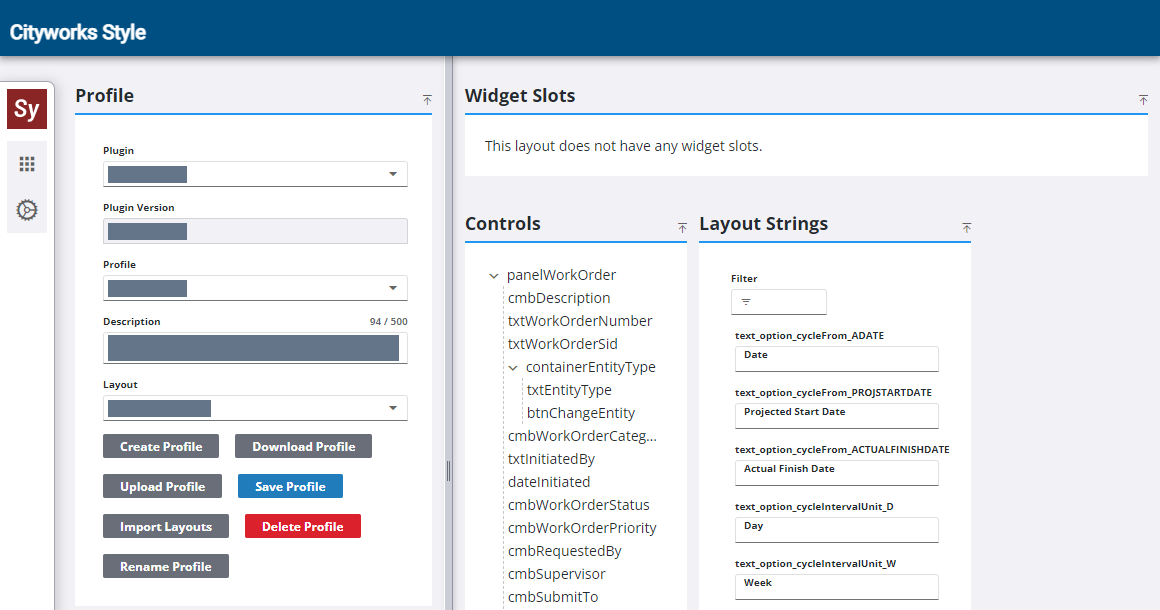
Task: Collapse the panelWorkOrder tree node
Action: point(493,276)
